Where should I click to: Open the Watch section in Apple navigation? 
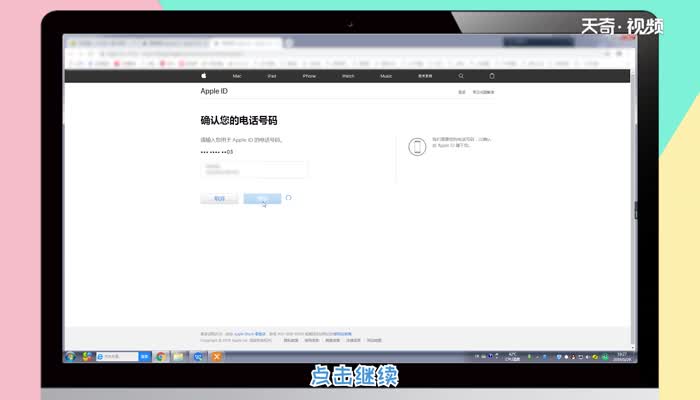coord(348,76)
